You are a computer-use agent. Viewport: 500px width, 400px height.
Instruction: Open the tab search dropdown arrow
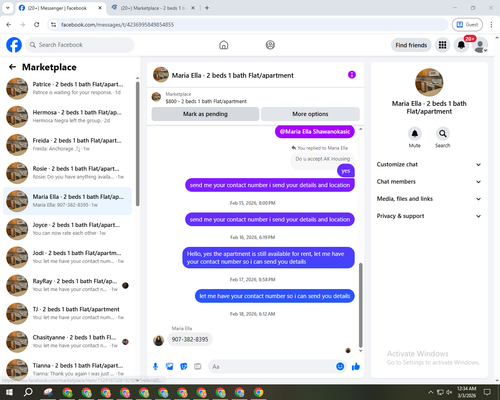(x=8, y=8)
